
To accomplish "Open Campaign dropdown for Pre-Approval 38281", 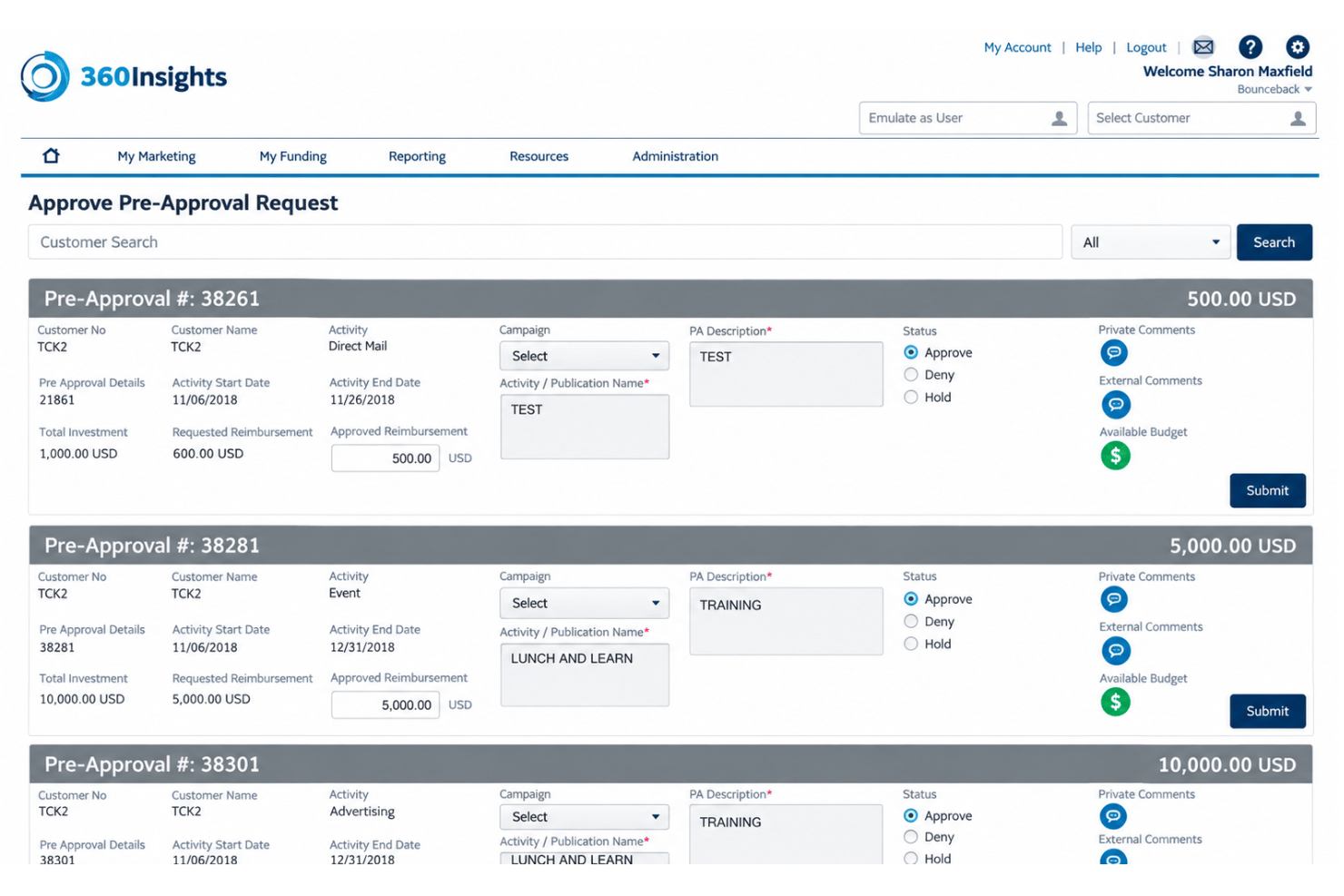I will pos(584,603).
